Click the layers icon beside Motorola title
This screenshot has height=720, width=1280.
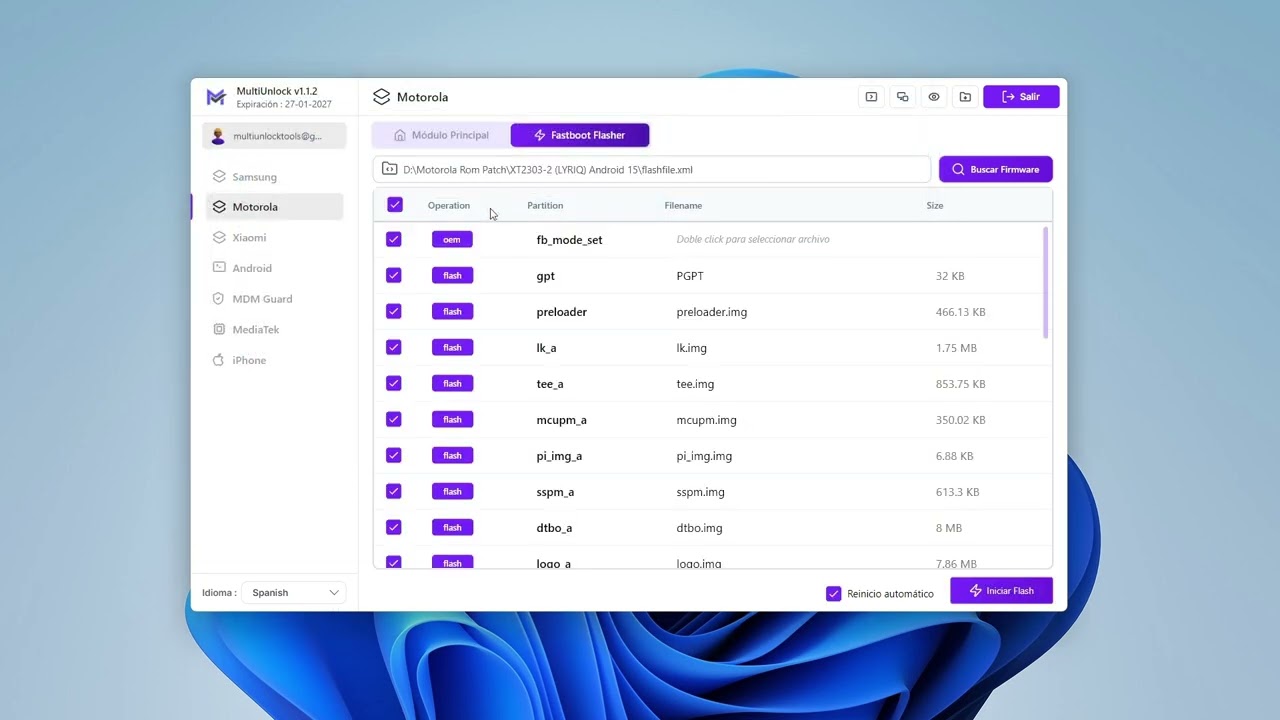[381, 97]
